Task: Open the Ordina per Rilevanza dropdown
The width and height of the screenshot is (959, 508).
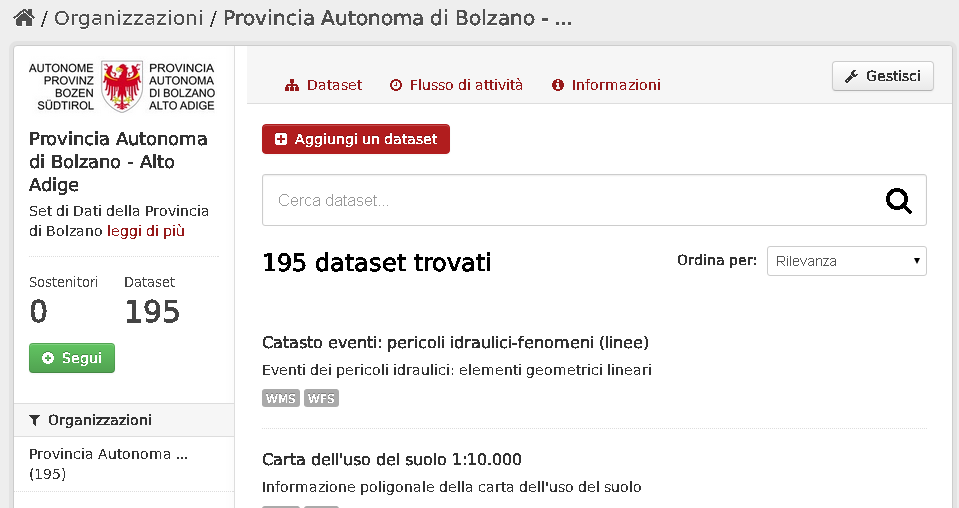Action: [x=846, y=261]
